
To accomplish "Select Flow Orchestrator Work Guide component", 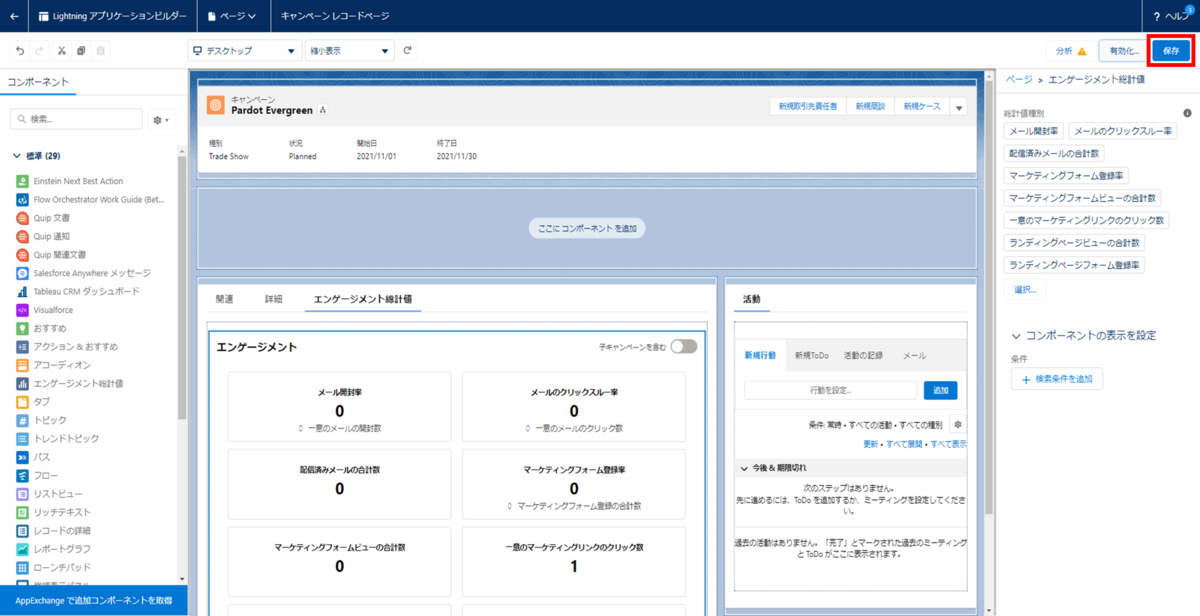I will [x=90, y=199].
